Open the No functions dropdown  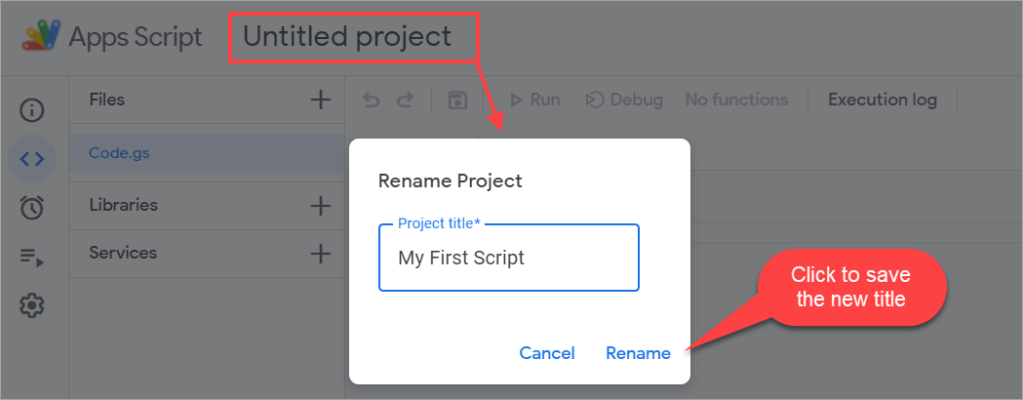pos(736,100)
